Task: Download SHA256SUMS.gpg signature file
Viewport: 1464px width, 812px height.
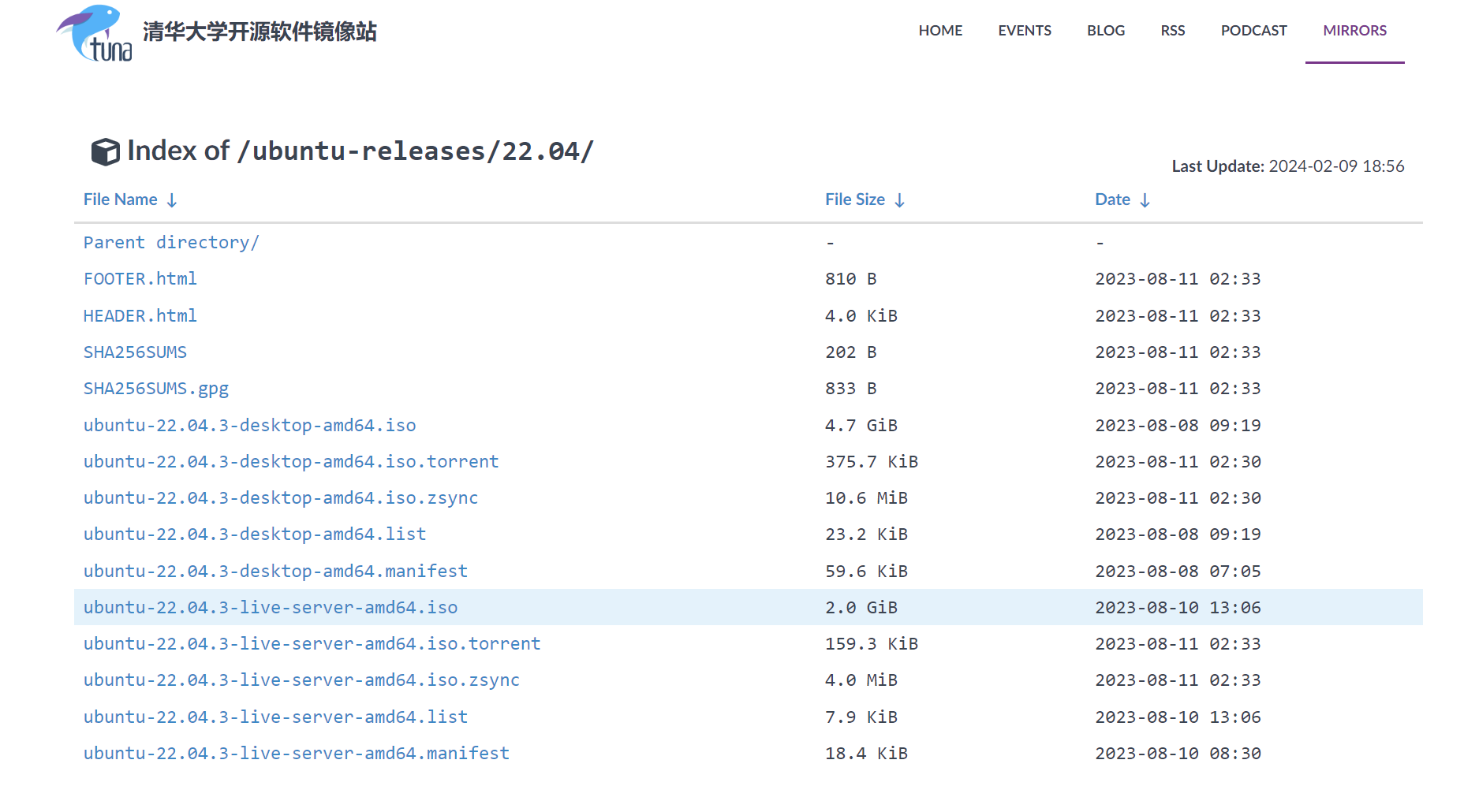Action: pos(156,389)
